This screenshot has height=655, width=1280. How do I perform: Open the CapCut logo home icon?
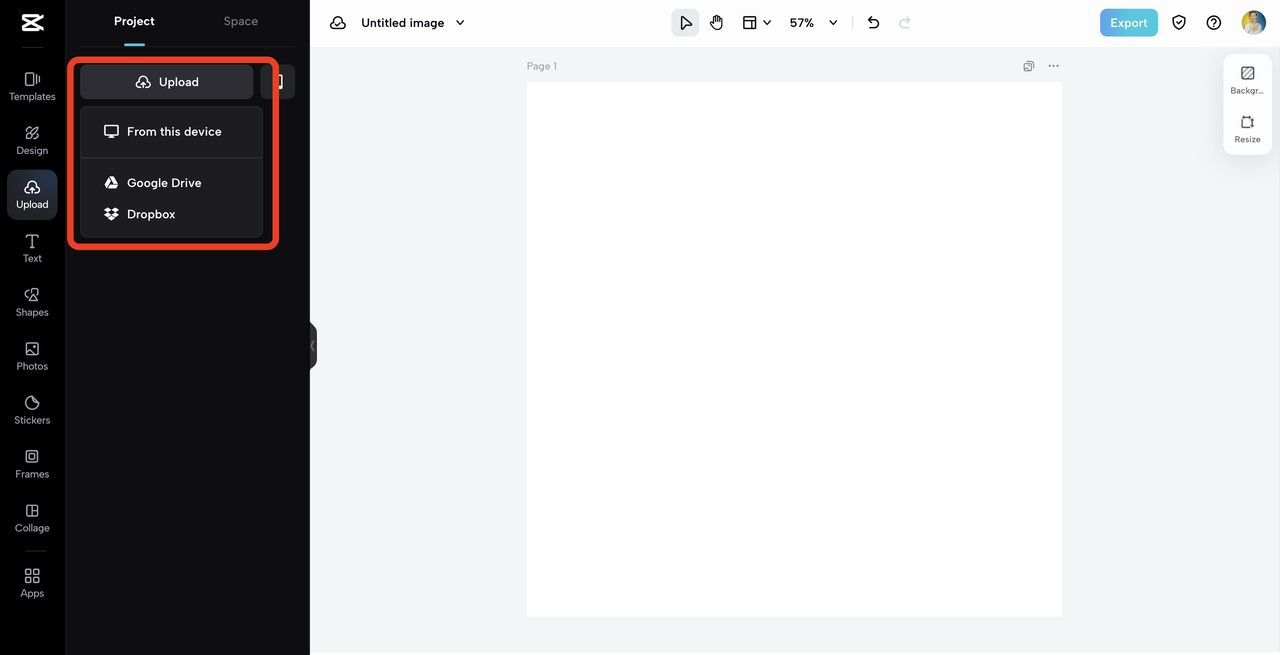32,22
